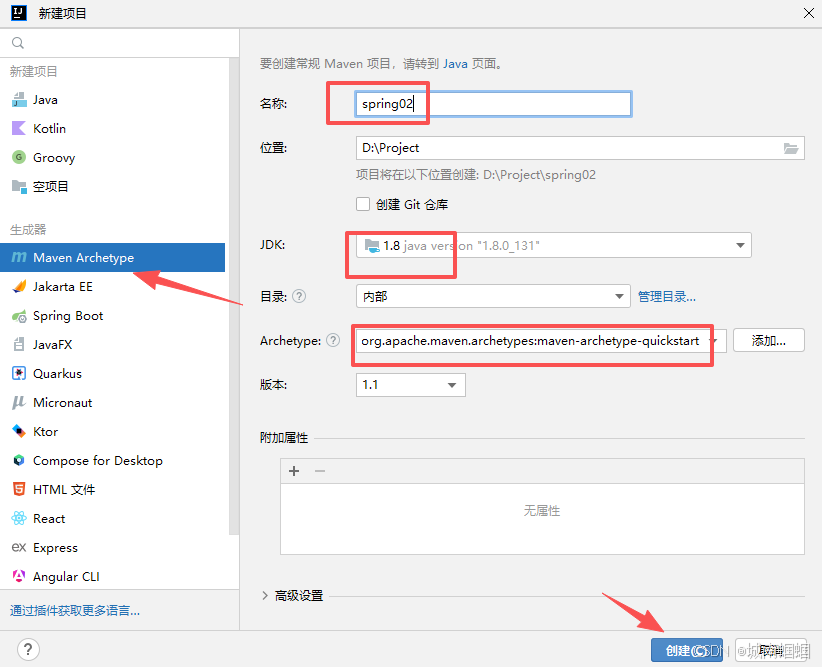Open the 管理目录... link
The height and width of the screenshot is (667, 822).
(x=667, y=296)
